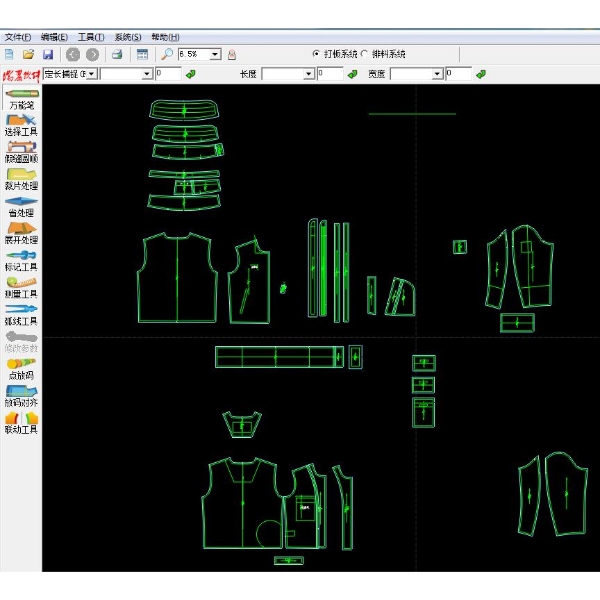The image size is (600, 600).
Task: Open the 文件(F) menu
Action: pyautogui.click(x=18, y=37)
